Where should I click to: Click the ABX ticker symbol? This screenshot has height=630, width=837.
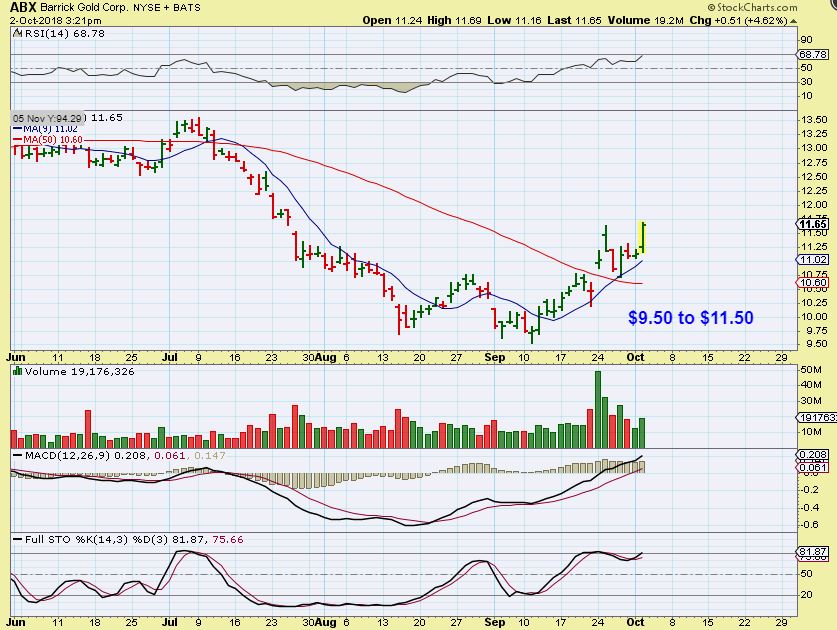point(23,7)
